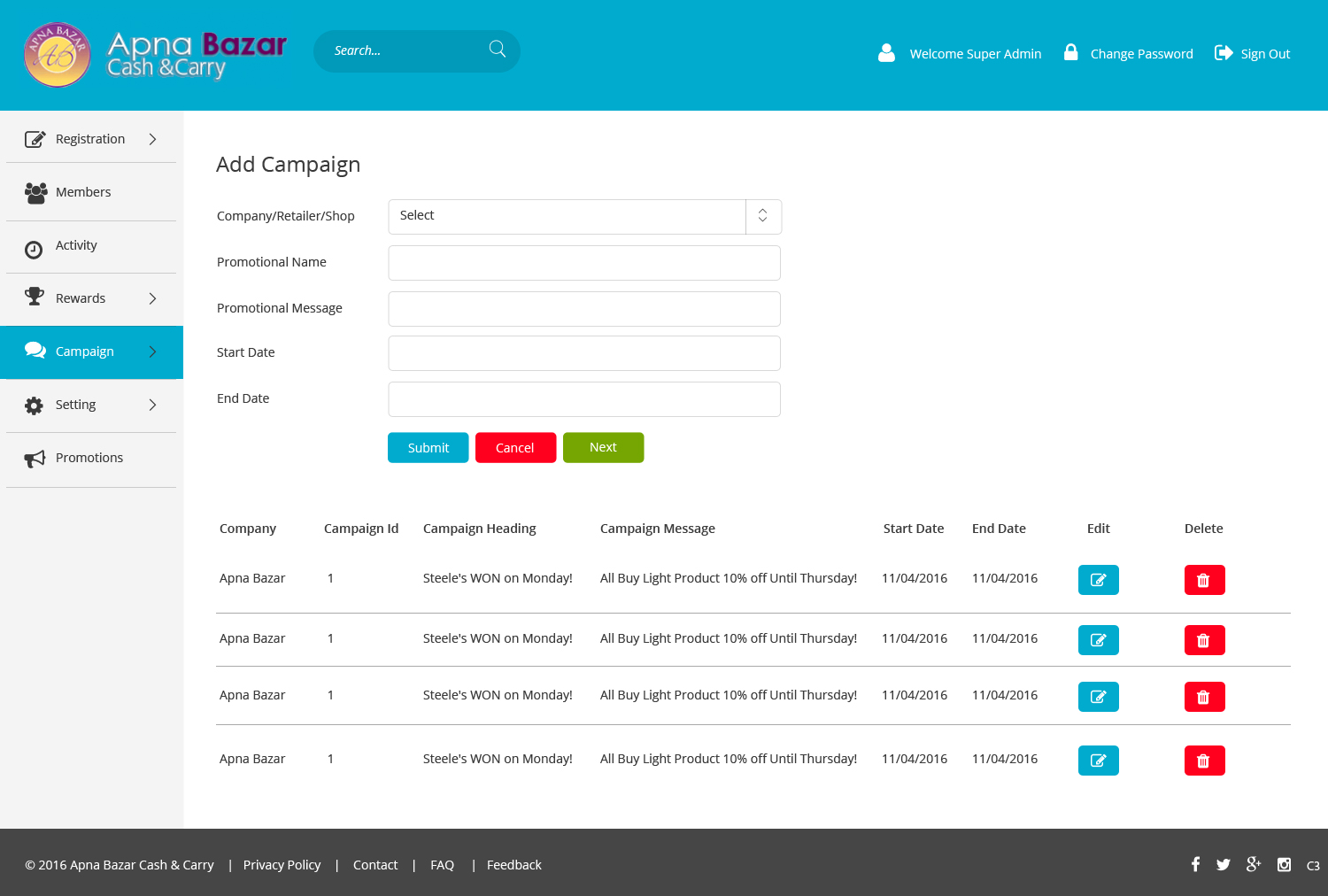Click the 'Start Date' table column header

(x=914, y=529)
